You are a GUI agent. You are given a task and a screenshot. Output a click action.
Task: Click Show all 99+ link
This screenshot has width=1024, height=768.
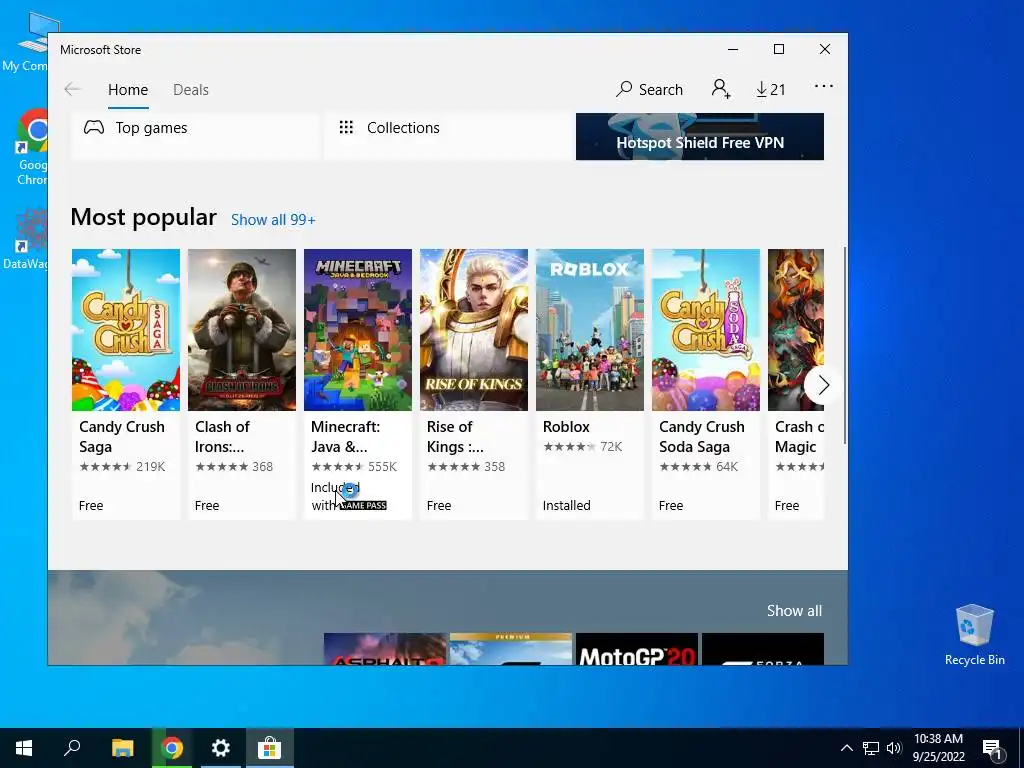(x=273, y=220)
